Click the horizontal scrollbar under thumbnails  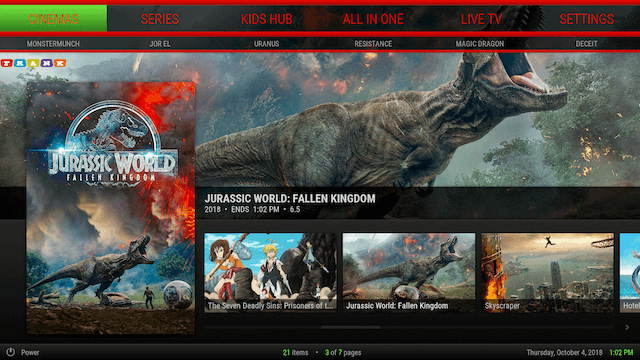click(409, 327)
